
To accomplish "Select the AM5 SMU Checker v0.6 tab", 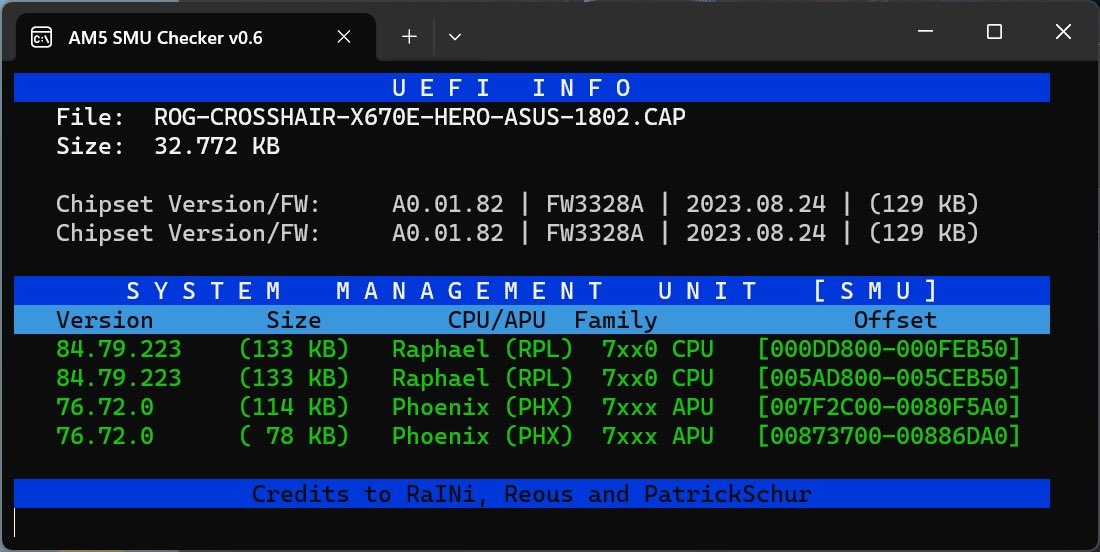I will tap(165, 37).
